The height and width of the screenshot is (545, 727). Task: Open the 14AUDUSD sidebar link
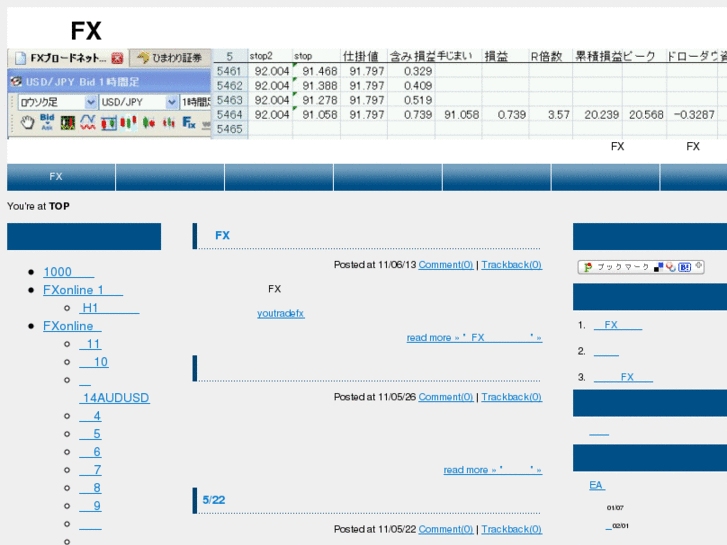pos(115,398)
